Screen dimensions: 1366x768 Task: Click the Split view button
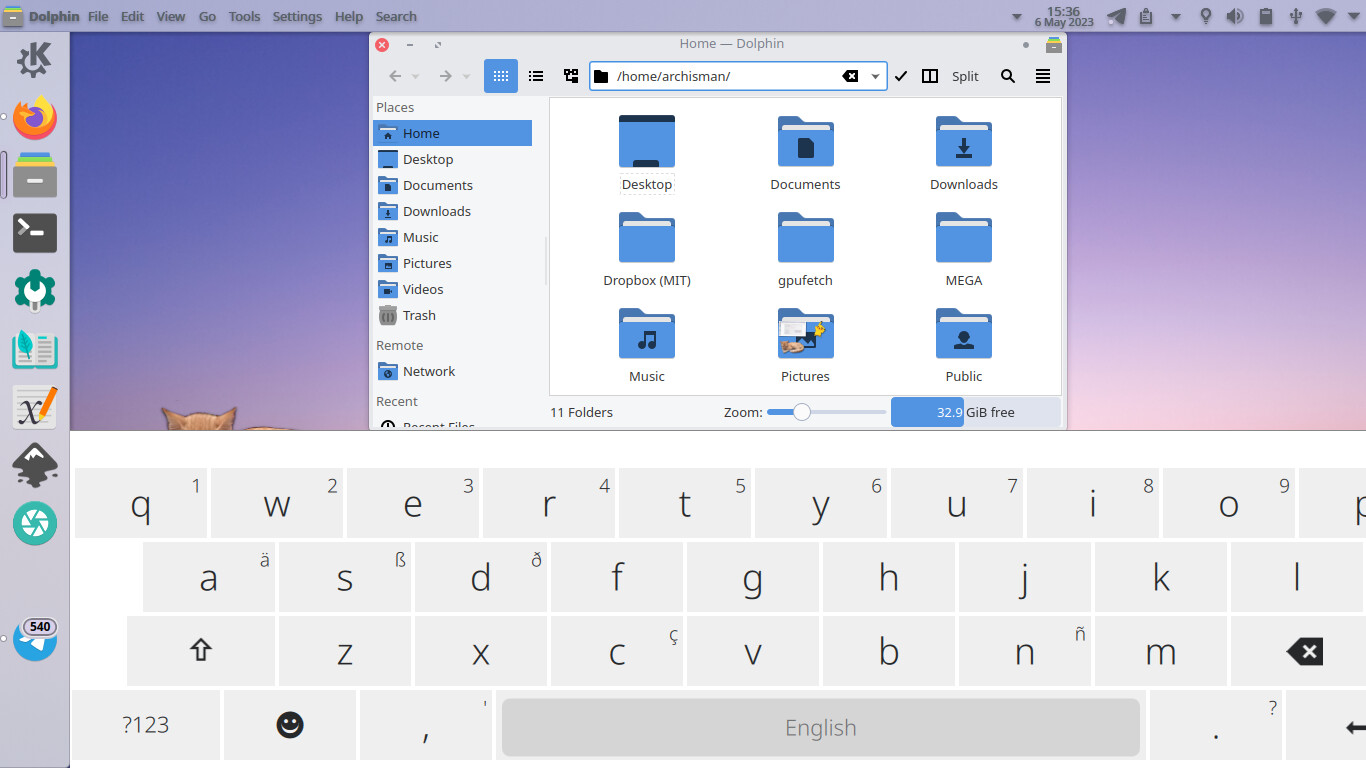point(953,76)
